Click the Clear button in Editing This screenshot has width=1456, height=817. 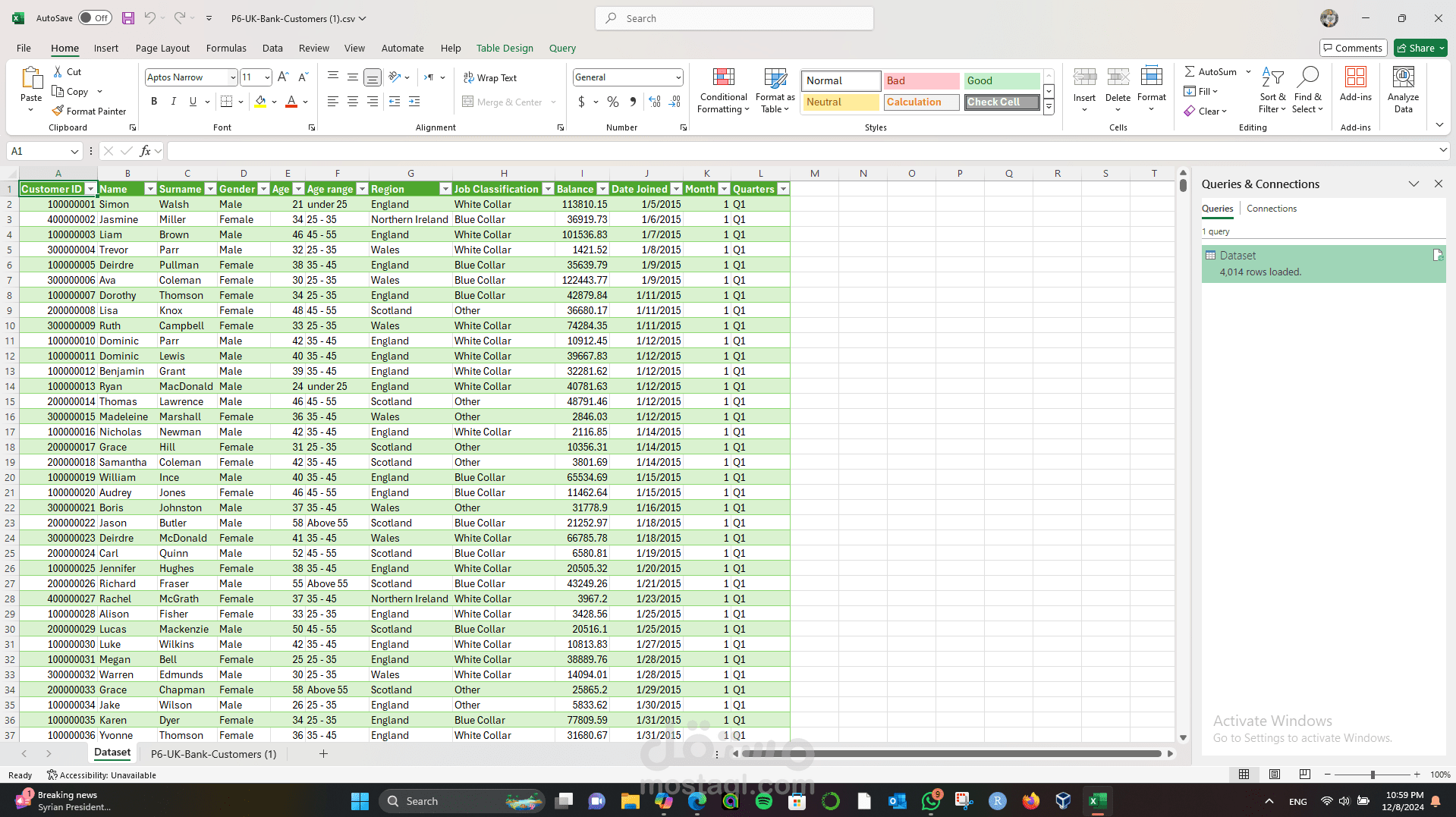(1206, 111)
